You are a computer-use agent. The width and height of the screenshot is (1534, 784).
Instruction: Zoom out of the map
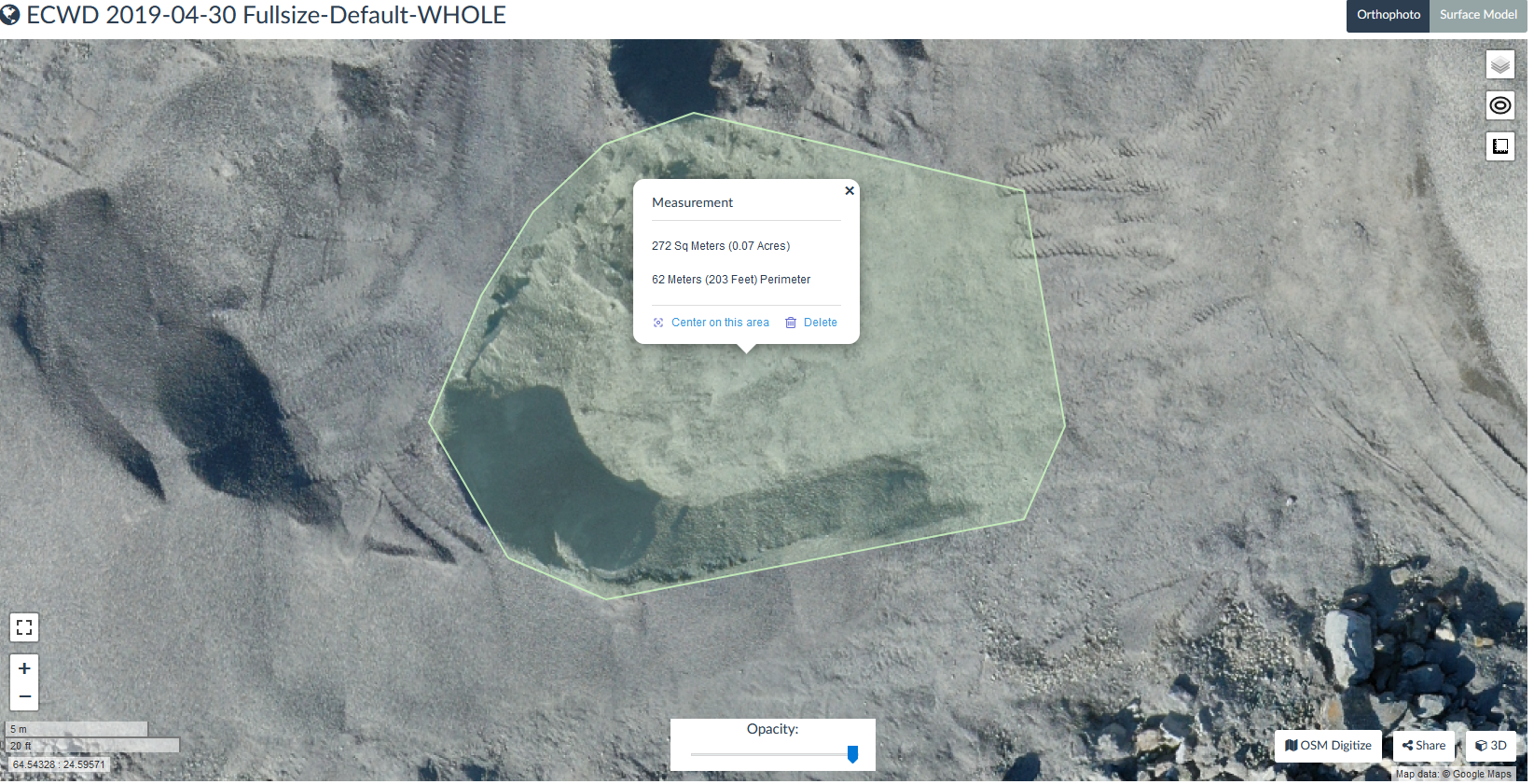click(x=24, y=696)
